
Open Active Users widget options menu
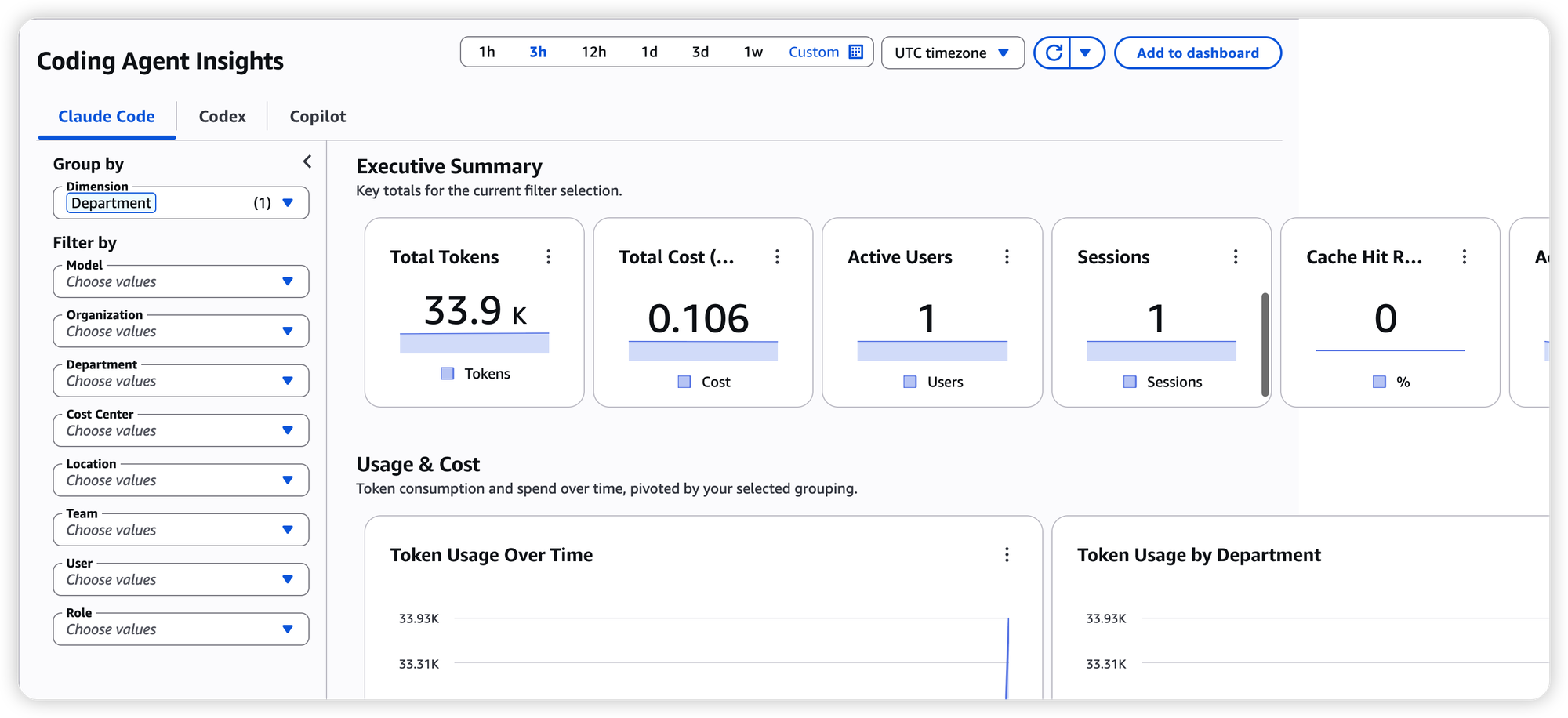pos(1007,256)
